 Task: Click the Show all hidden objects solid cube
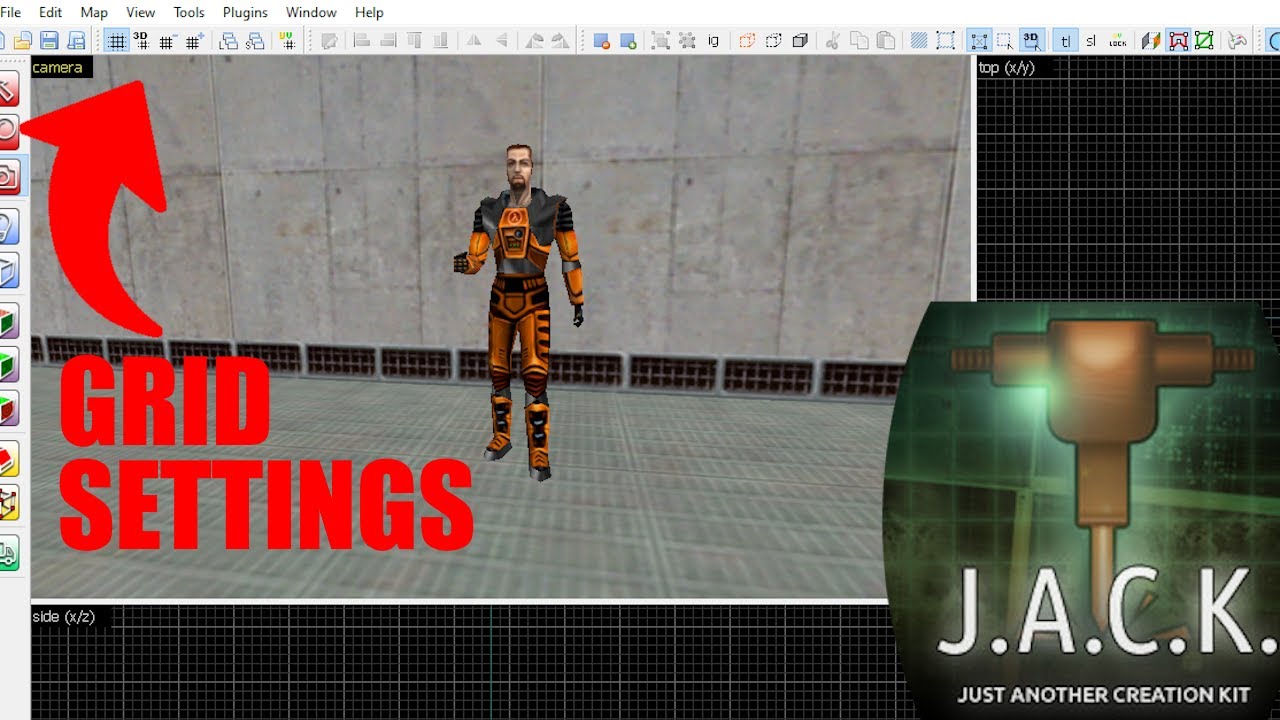[800, 41]
